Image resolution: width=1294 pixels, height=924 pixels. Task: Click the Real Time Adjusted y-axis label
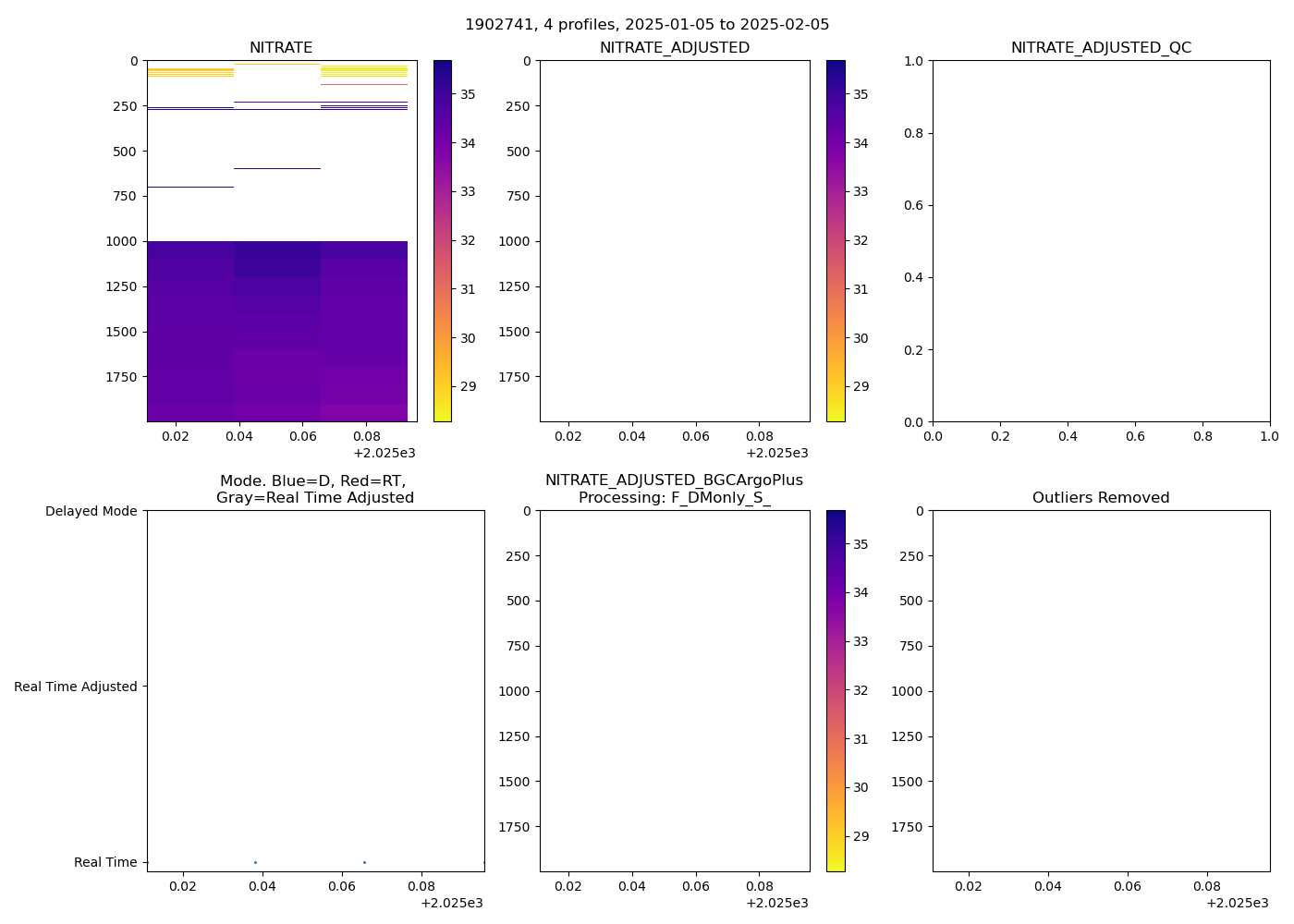click(x=76, y=687)
